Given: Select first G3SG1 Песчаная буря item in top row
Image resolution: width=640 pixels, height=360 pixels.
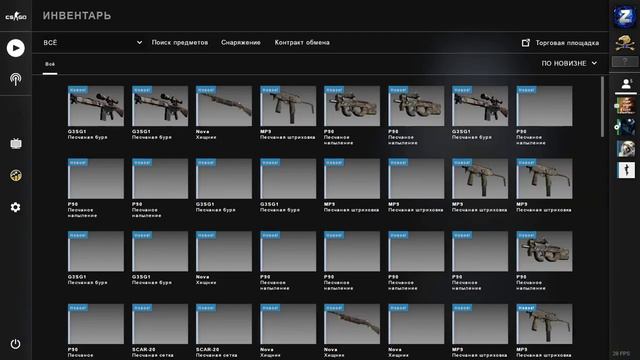Looking at the screenshot, I should (x=96, y=113).
